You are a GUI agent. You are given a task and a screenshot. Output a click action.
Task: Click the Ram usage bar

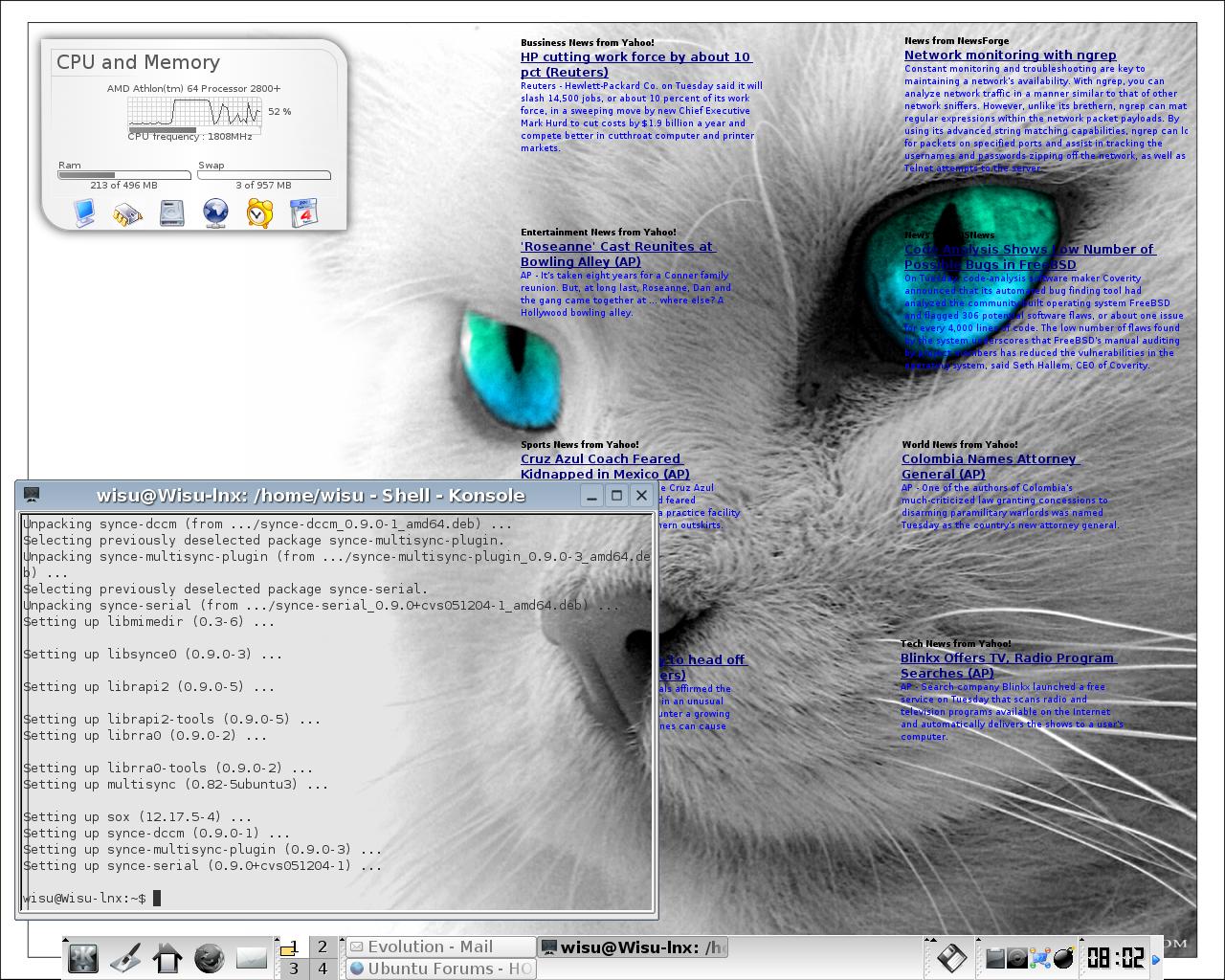pyautogui.click(x=124, y=175)
